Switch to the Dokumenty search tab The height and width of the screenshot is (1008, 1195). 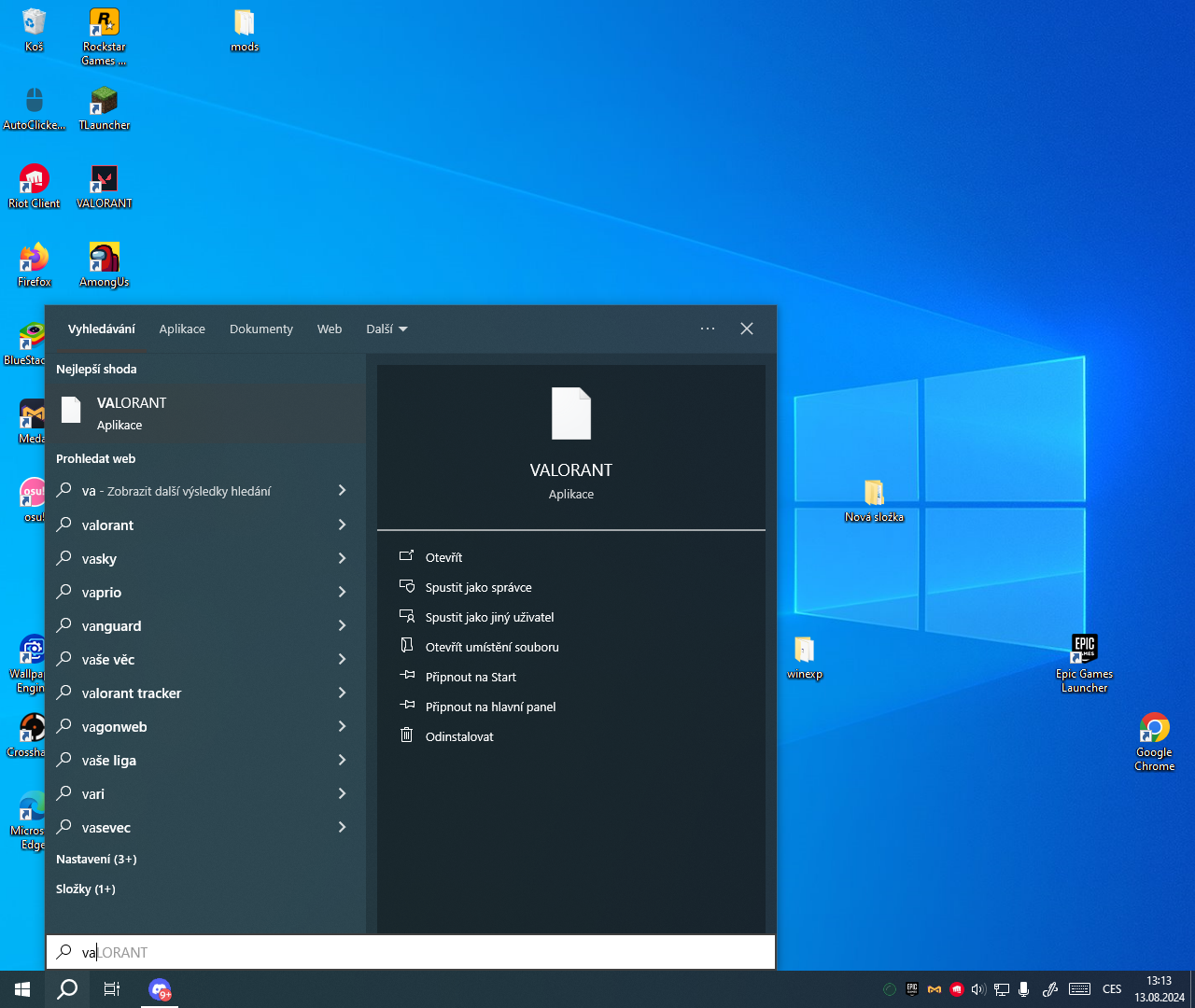261,329
